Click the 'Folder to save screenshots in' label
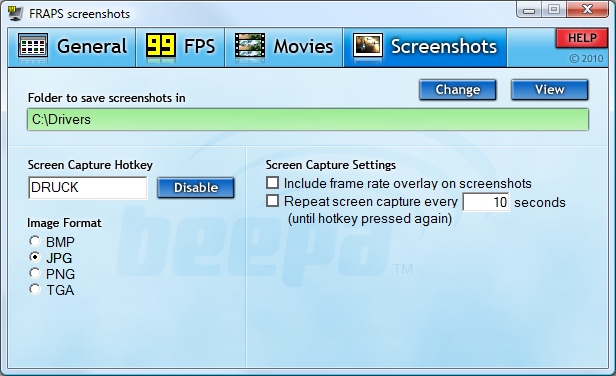The height and width of the screenshot is (376, 616). pos(106,98)
